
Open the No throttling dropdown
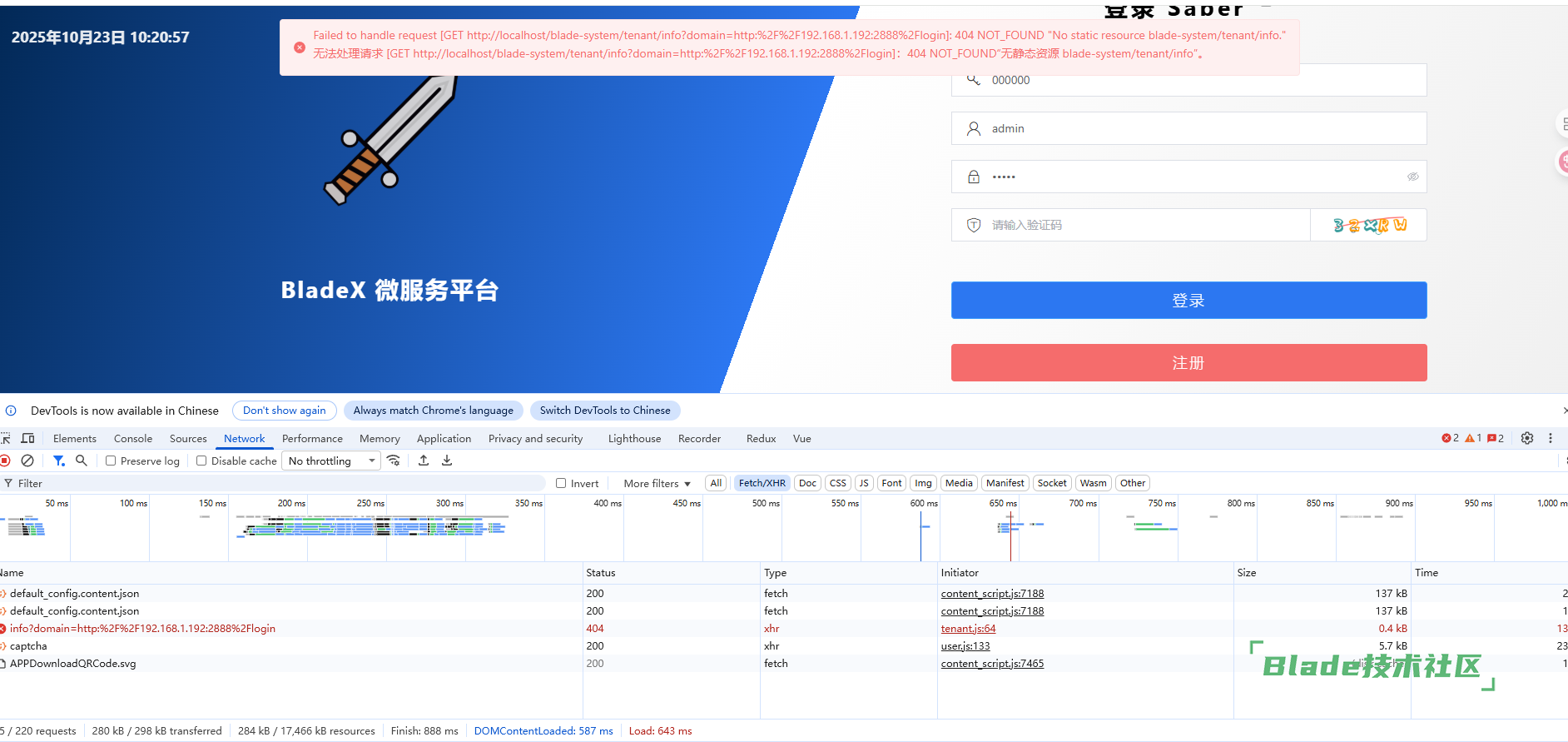[331, 461]
